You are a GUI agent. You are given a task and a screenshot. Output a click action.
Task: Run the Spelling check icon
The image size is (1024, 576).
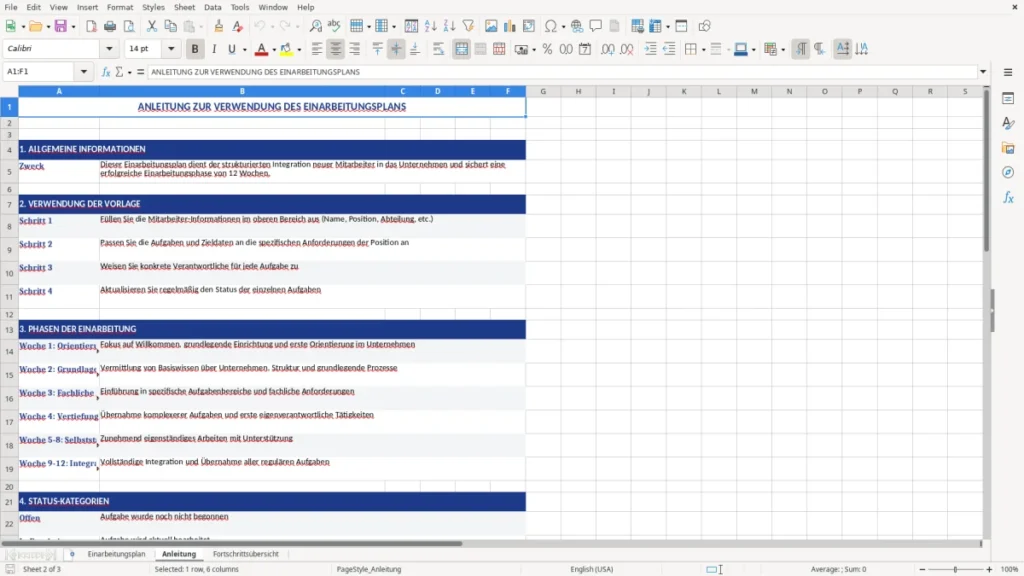pos(334,26)
